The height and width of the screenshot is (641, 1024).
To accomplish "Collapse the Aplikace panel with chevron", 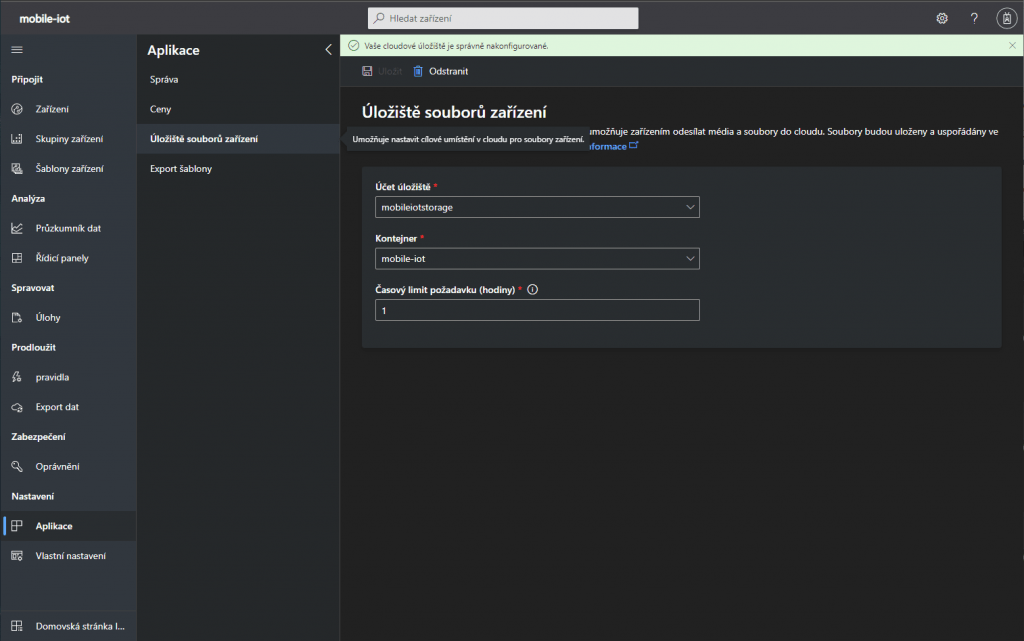I will (x=328, y=50).
